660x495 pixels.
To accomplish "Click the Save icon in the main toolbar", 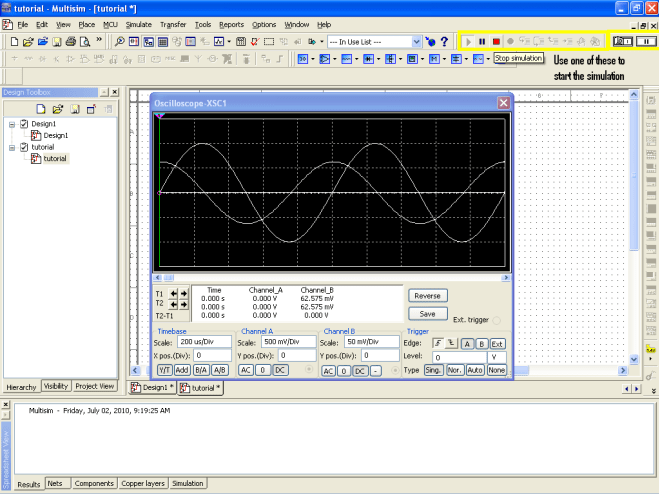I will point(56,42).
